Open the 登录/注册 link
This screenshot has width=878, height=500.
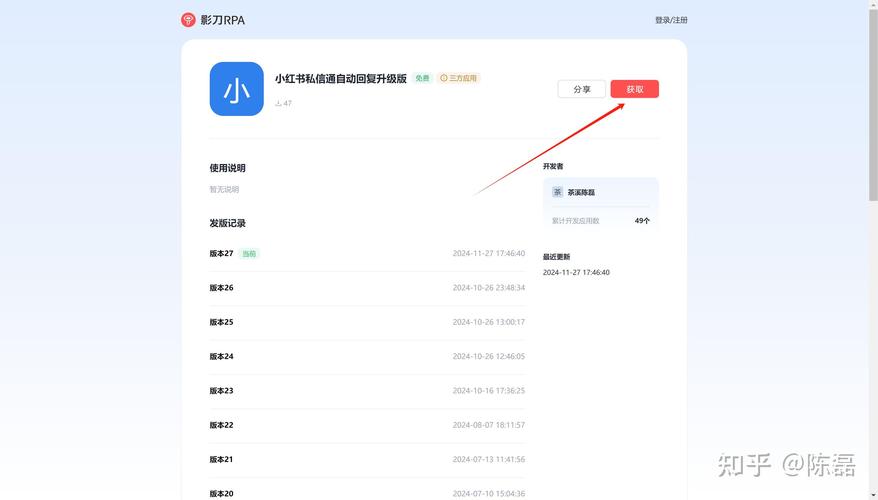click(x=671, y=20)
